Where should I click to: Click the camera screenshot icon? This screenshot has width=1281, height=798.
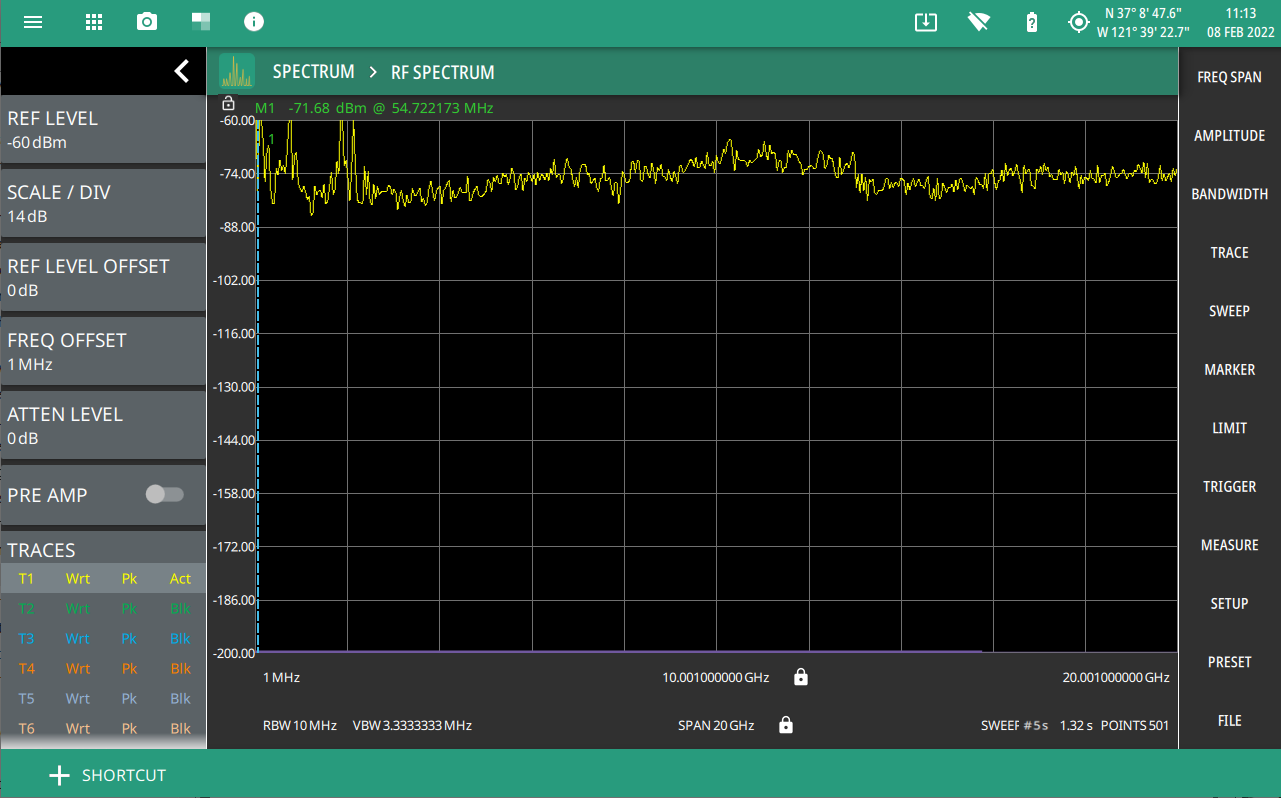pos(147,22)
